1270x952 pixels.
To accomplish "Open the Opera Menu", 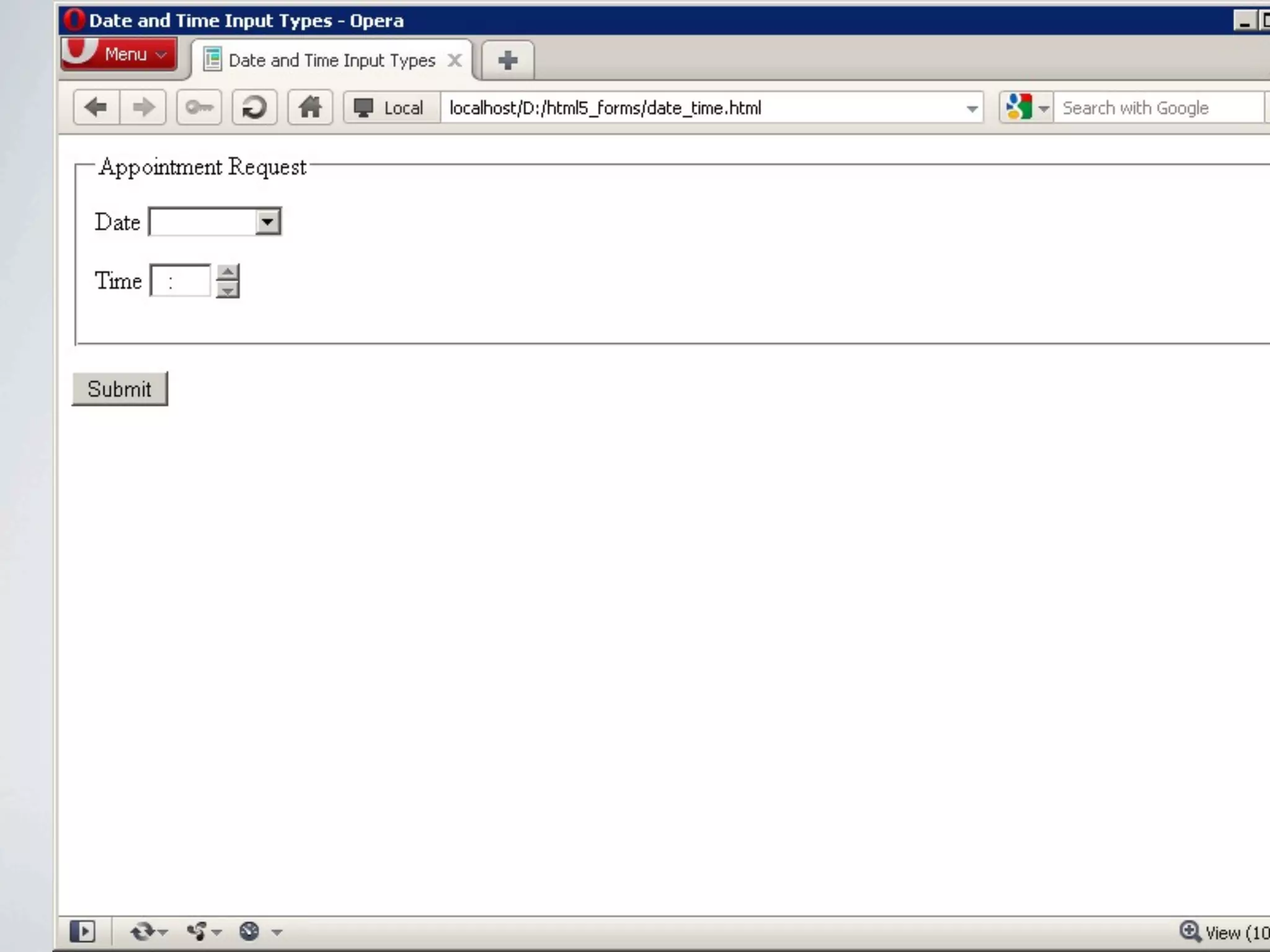I will 120,55.
